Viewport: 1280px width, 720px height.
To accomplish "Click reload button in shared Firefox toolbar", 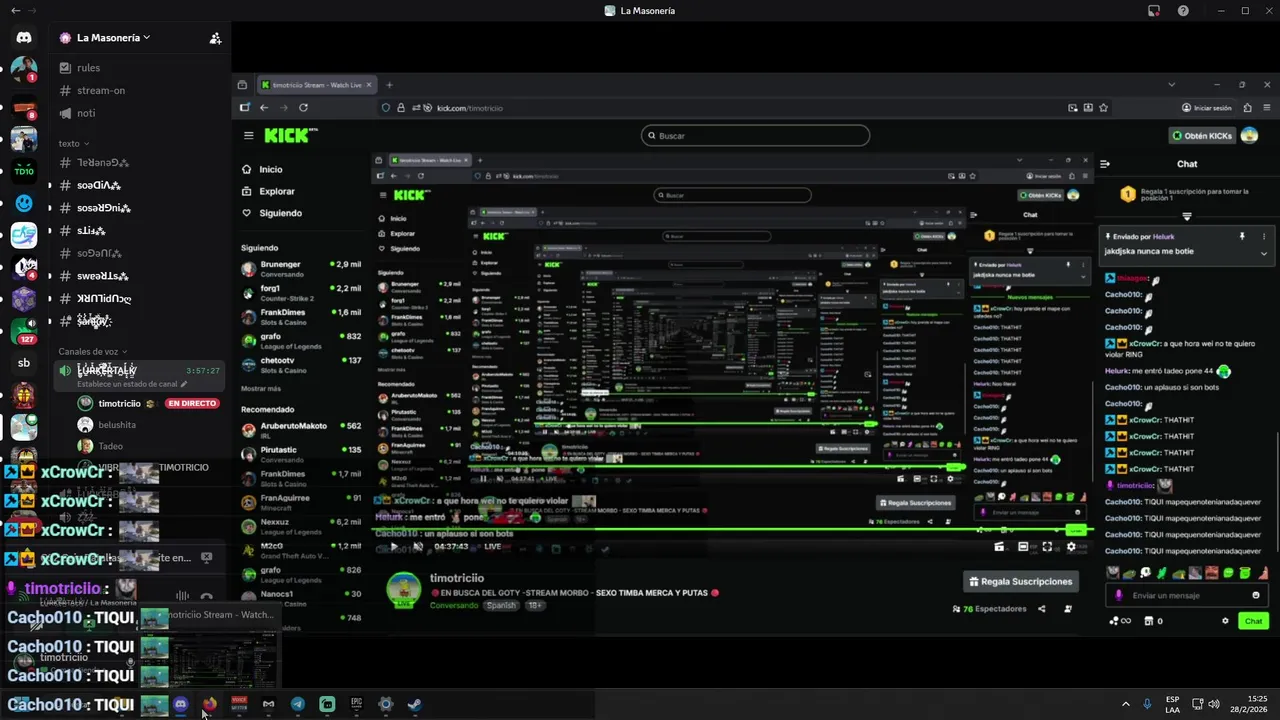I will (x=303, y=107).
